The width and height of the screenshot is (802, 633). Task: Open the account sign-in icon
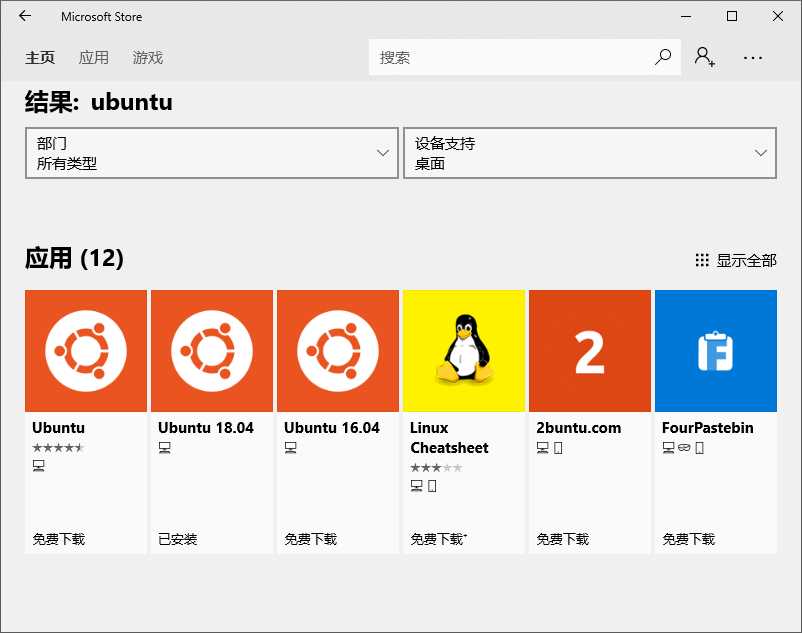point(705,57)
